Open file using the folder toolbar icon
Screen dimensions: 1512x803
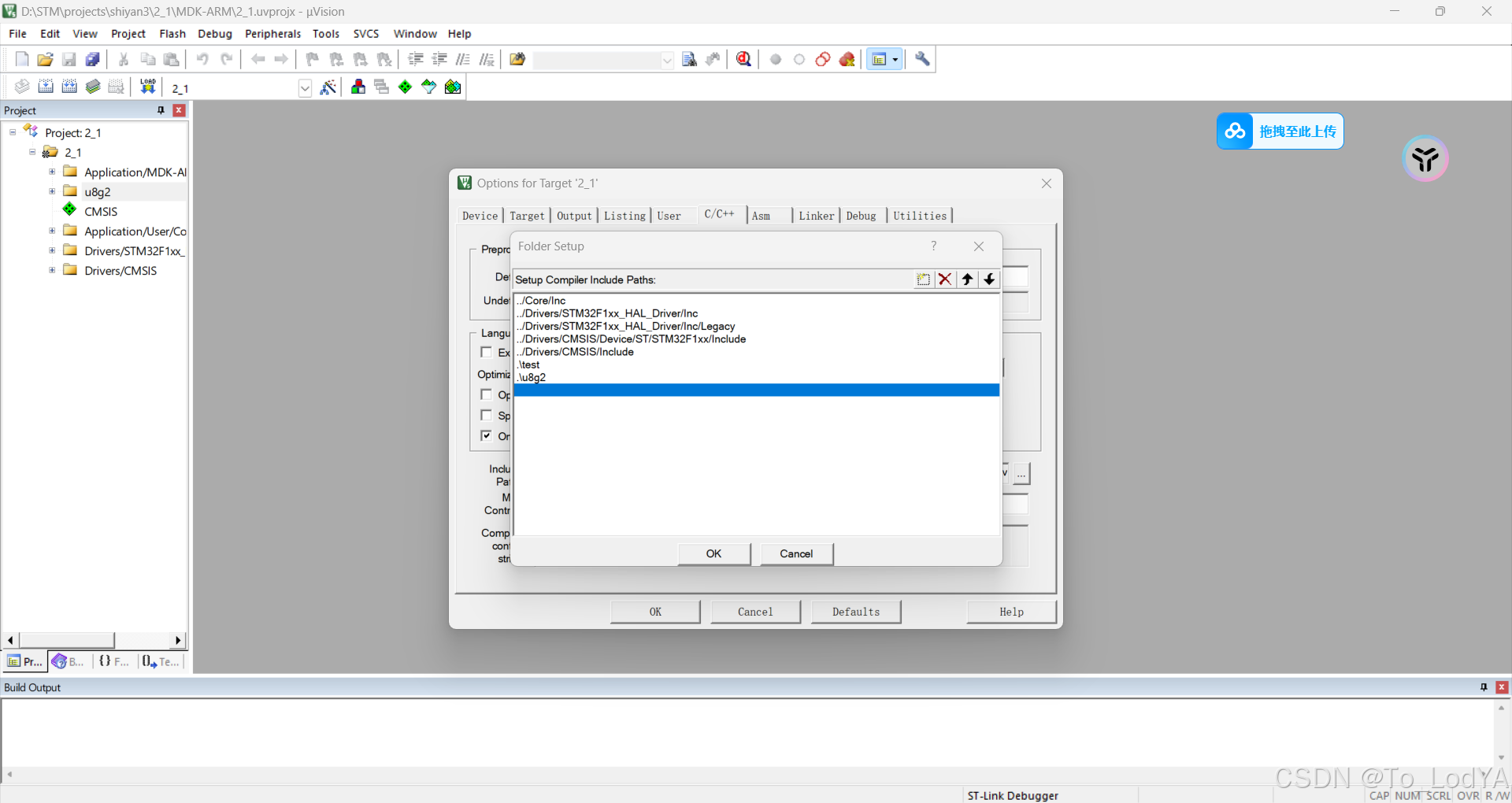[x=46, y=59]
